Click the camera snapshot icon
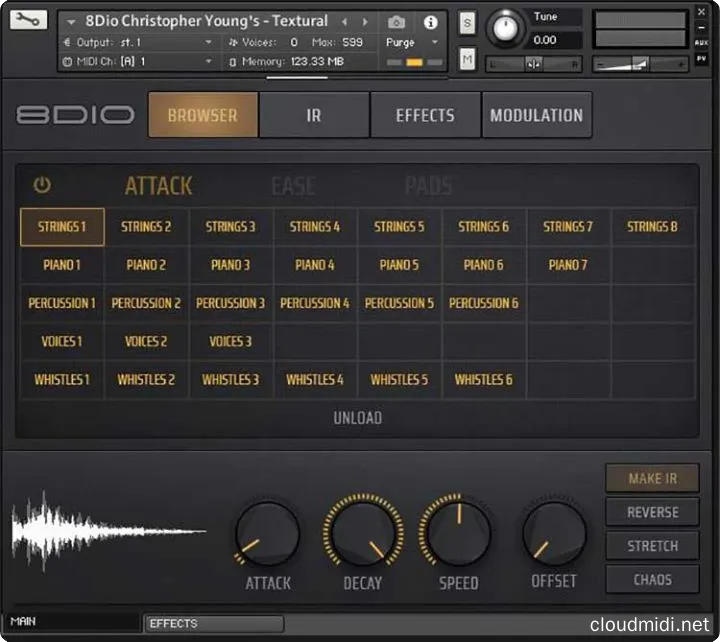This screenshot has width=720, height=642. [397, 21]
